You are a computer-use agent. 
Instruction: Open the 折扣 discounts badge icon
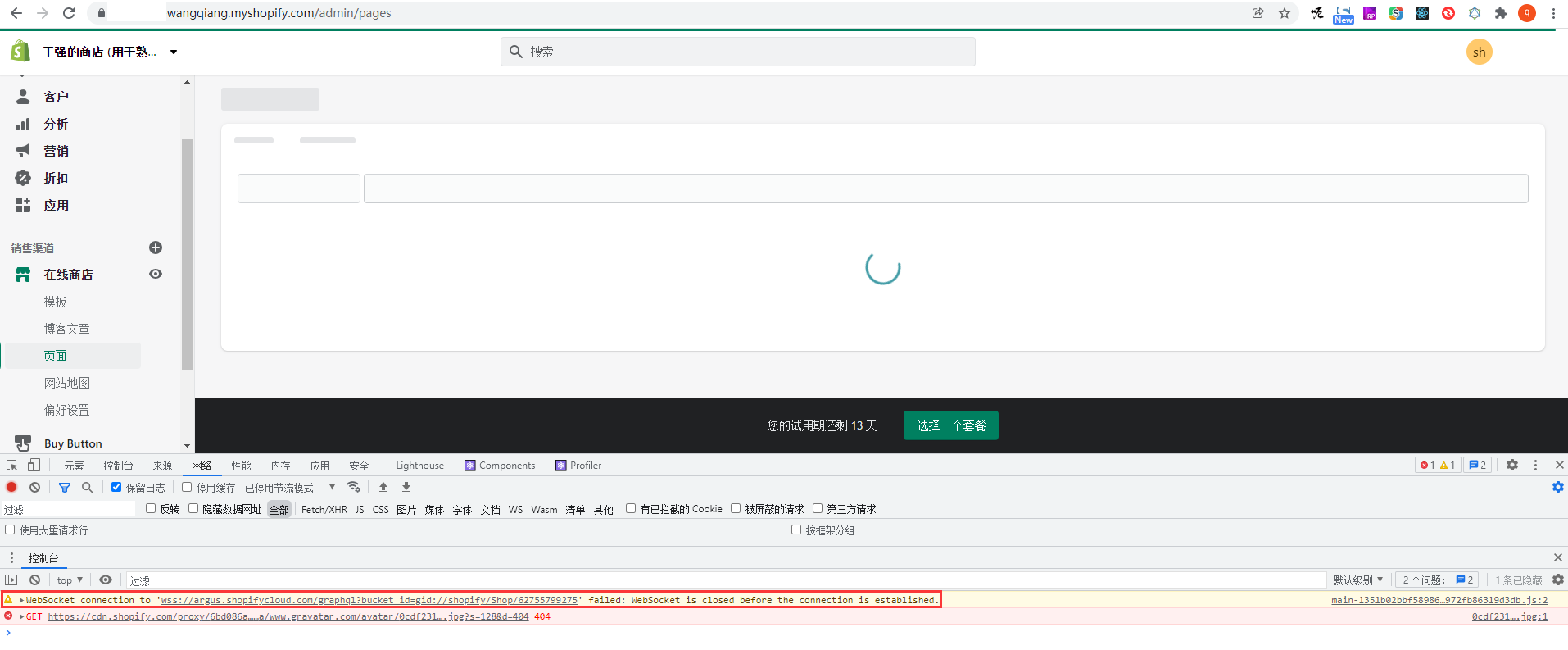coord(23,178)
